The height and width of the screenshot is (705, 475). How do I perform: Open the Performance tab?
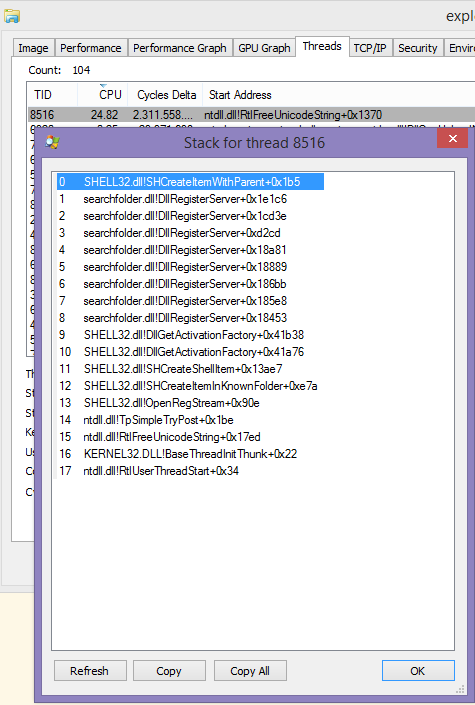91,48
